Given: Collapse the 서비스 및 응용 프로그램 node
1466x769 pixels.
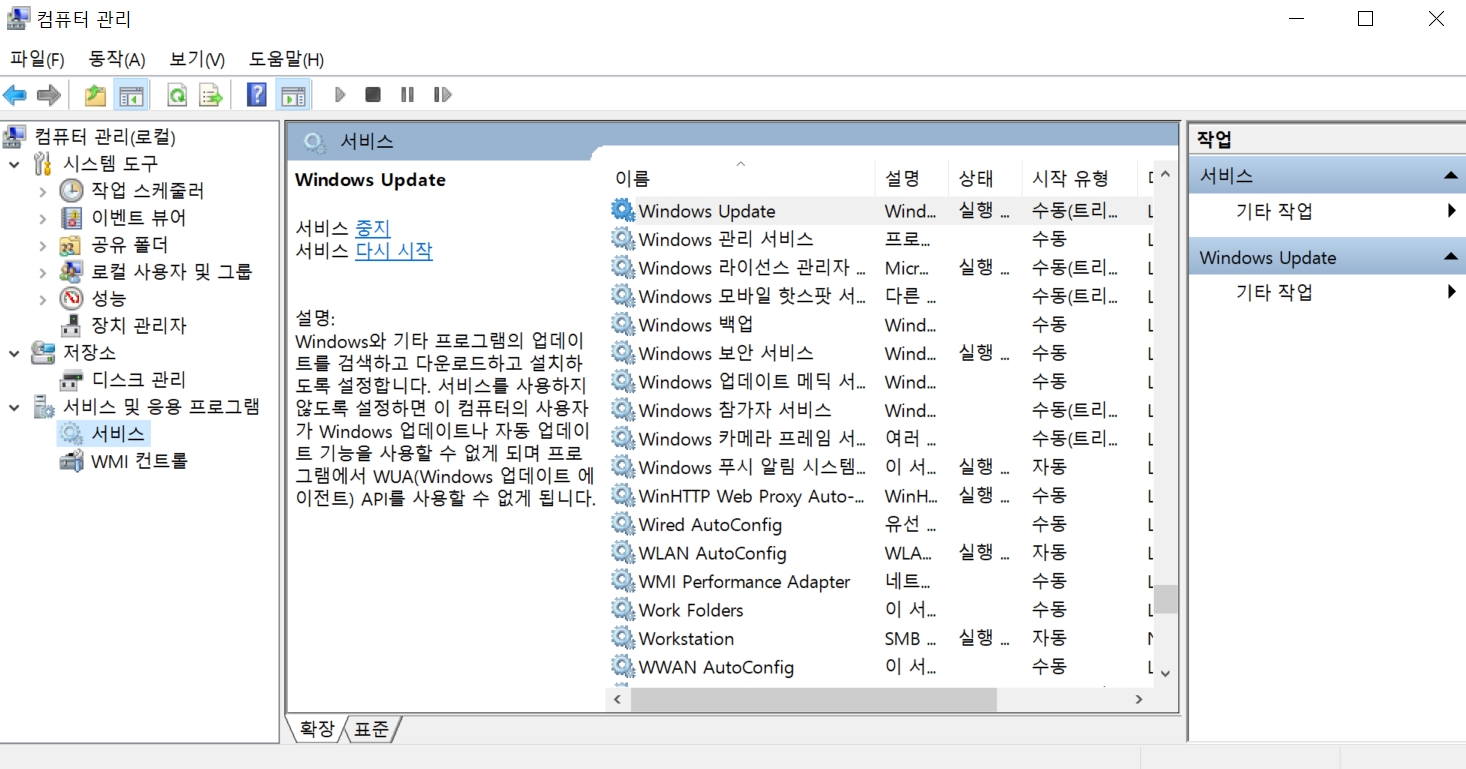Looking at the screenshot, I should [x=14, y=406].
